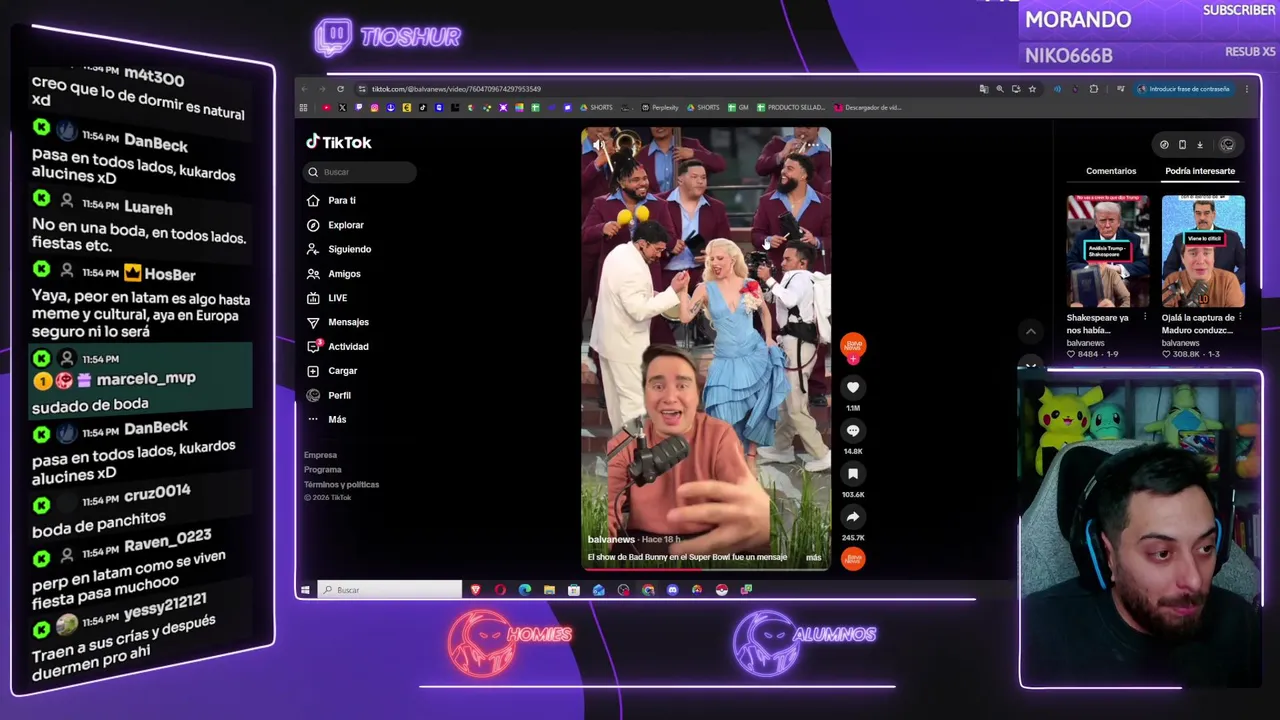Open the browser extensions puzzle icon
1280x720 pixels.
pyautogui.click(x=1094, y=89)
